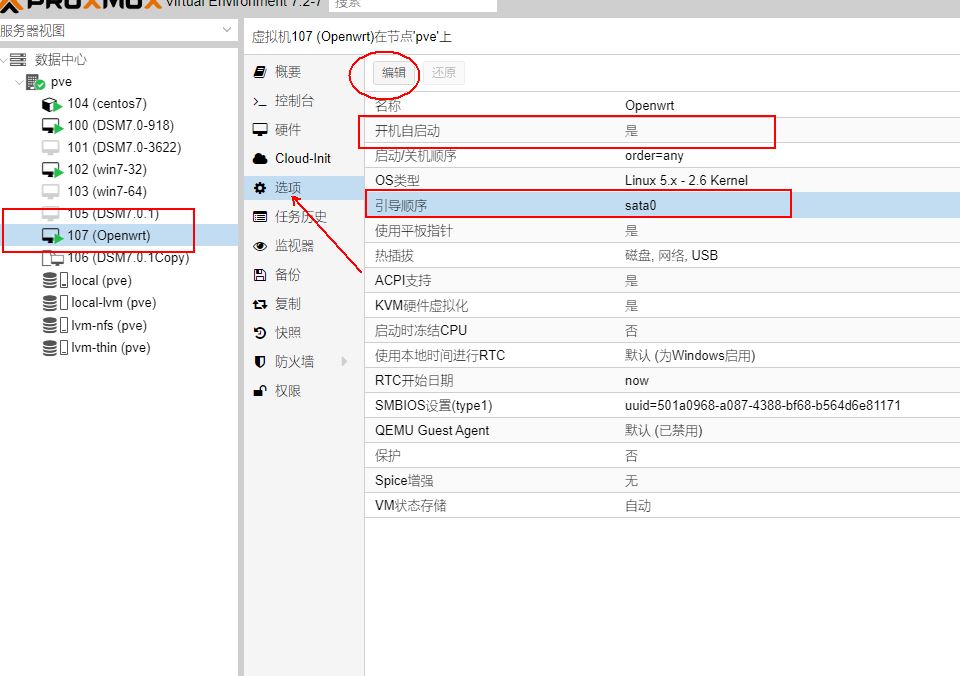
Task: Click the storage icon for lvm-nfs (pve)
Action: point(54,325)
